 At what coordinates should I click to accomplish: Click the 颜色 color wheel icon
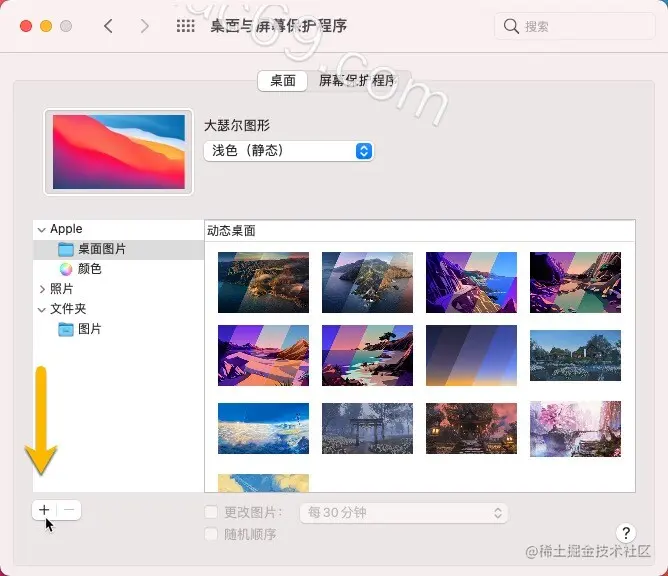click(x=66, y=269)
